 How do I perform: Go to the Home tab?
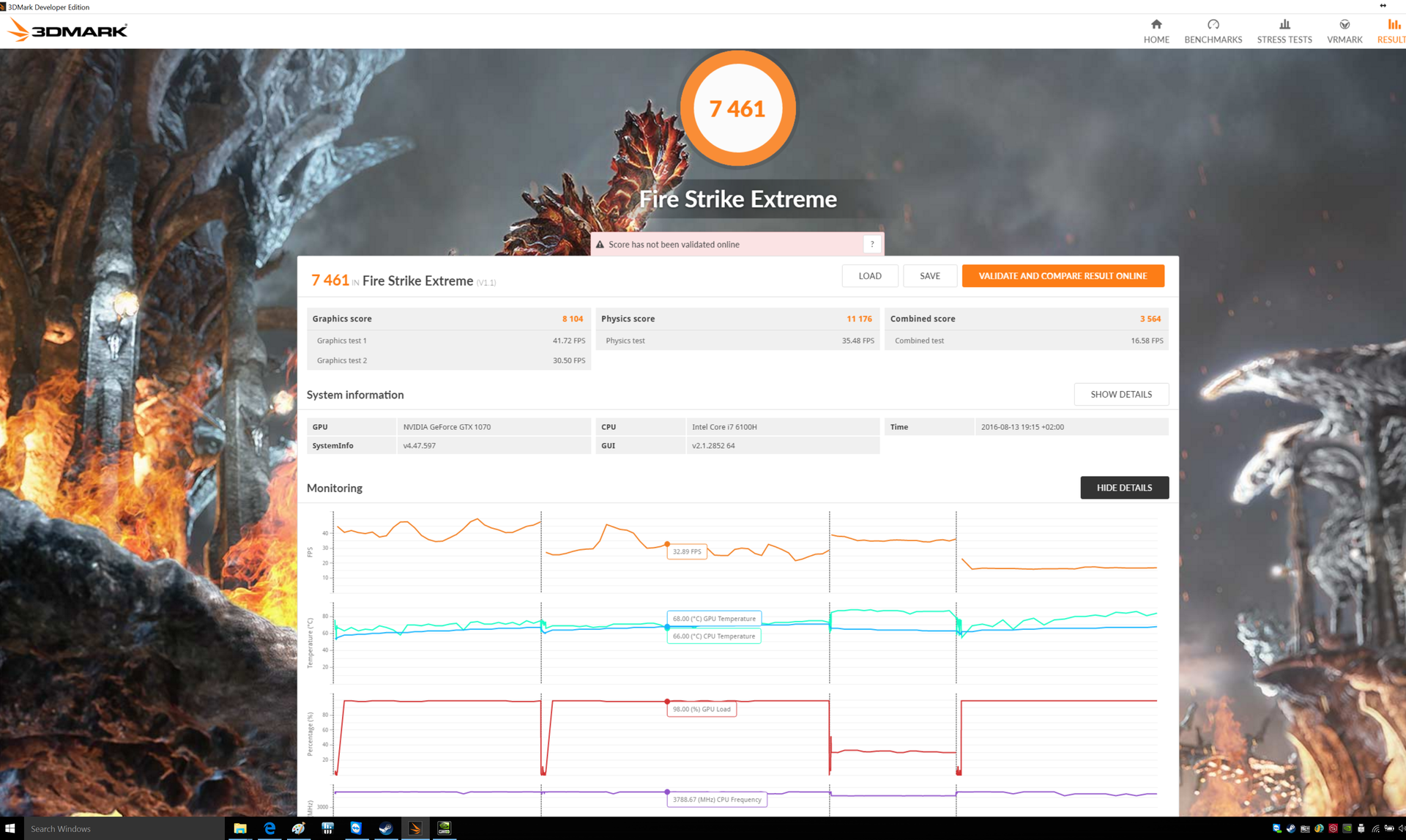tap(1156, 31)
